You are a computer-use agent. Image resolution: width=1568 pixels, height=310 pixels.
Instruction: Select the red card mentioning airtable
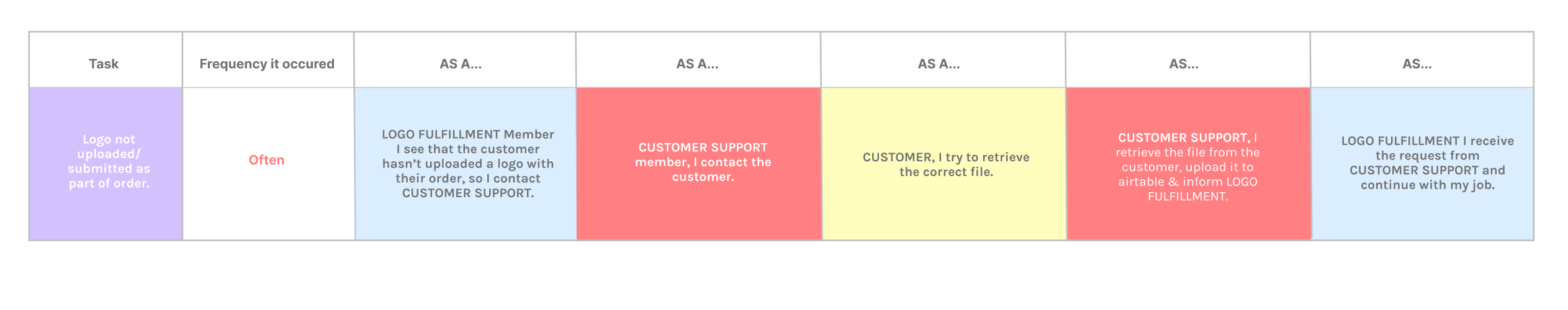(x=1189, y=164)
